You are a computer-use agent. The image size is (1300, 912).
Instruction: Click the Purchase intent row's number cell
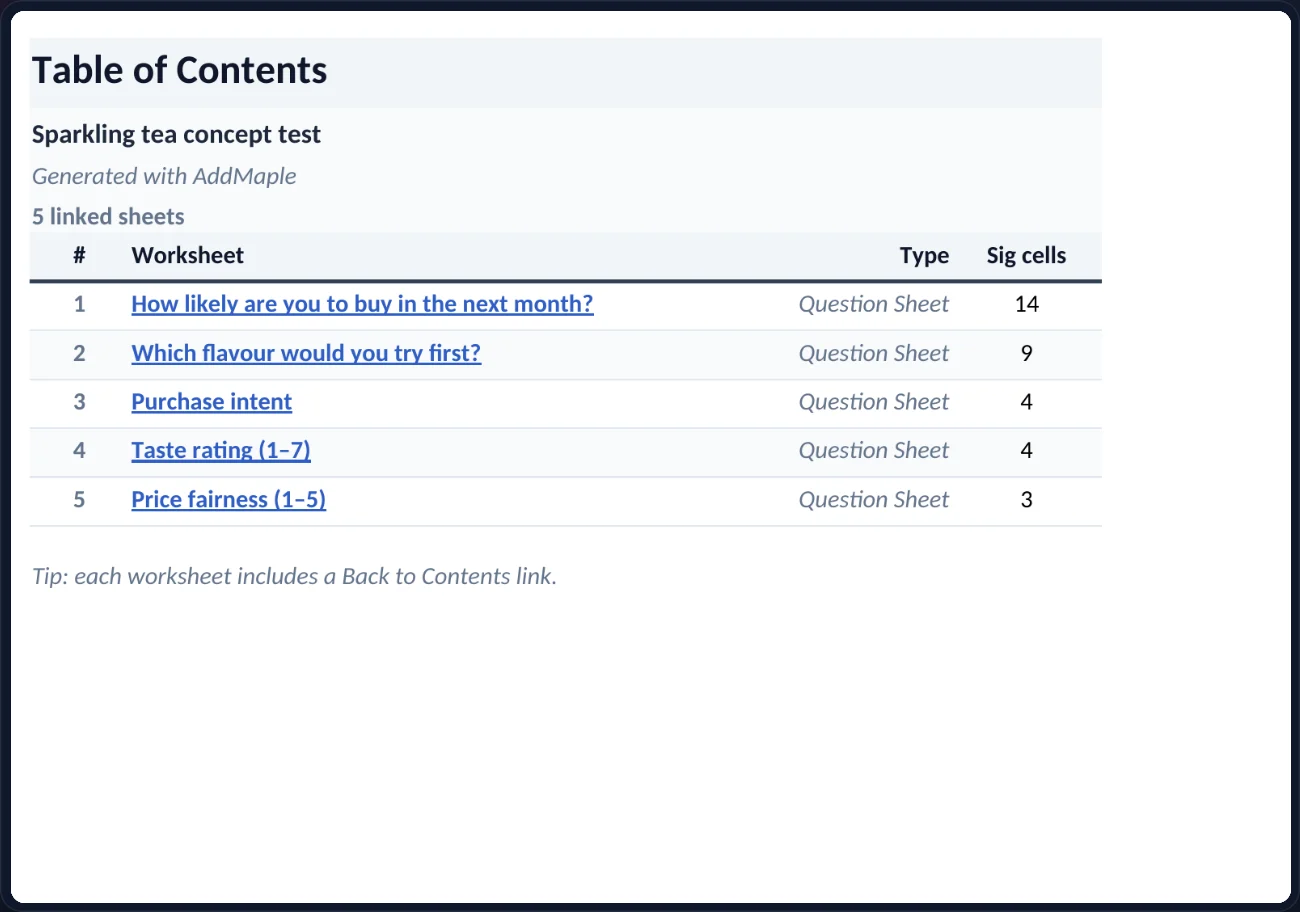(80, 402)
